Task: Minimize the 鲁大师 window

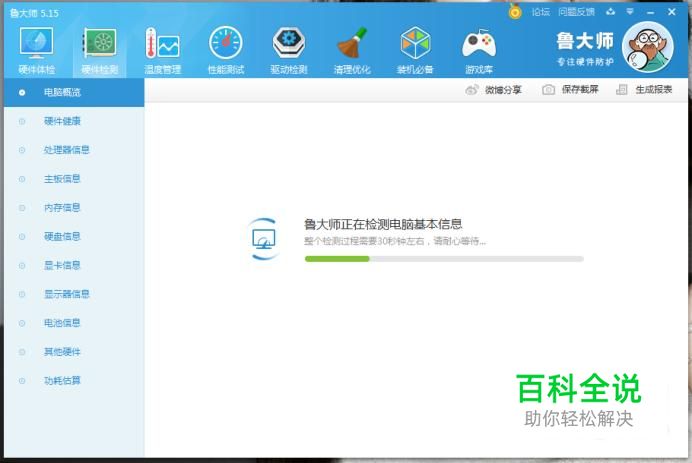Action: coord(651,12)
